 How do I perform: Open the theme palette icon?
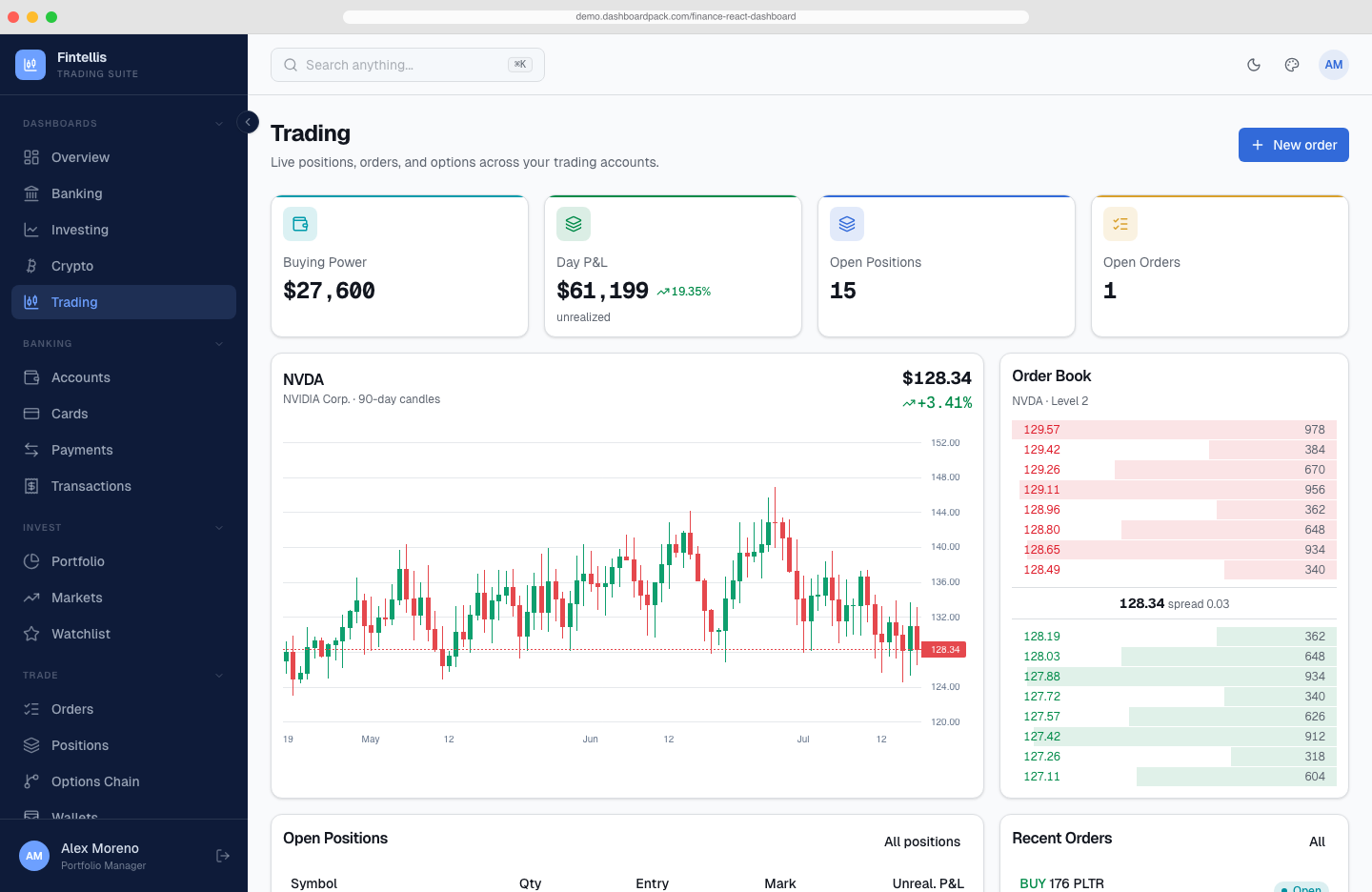pyautogui.click(x=1292, y=65)
